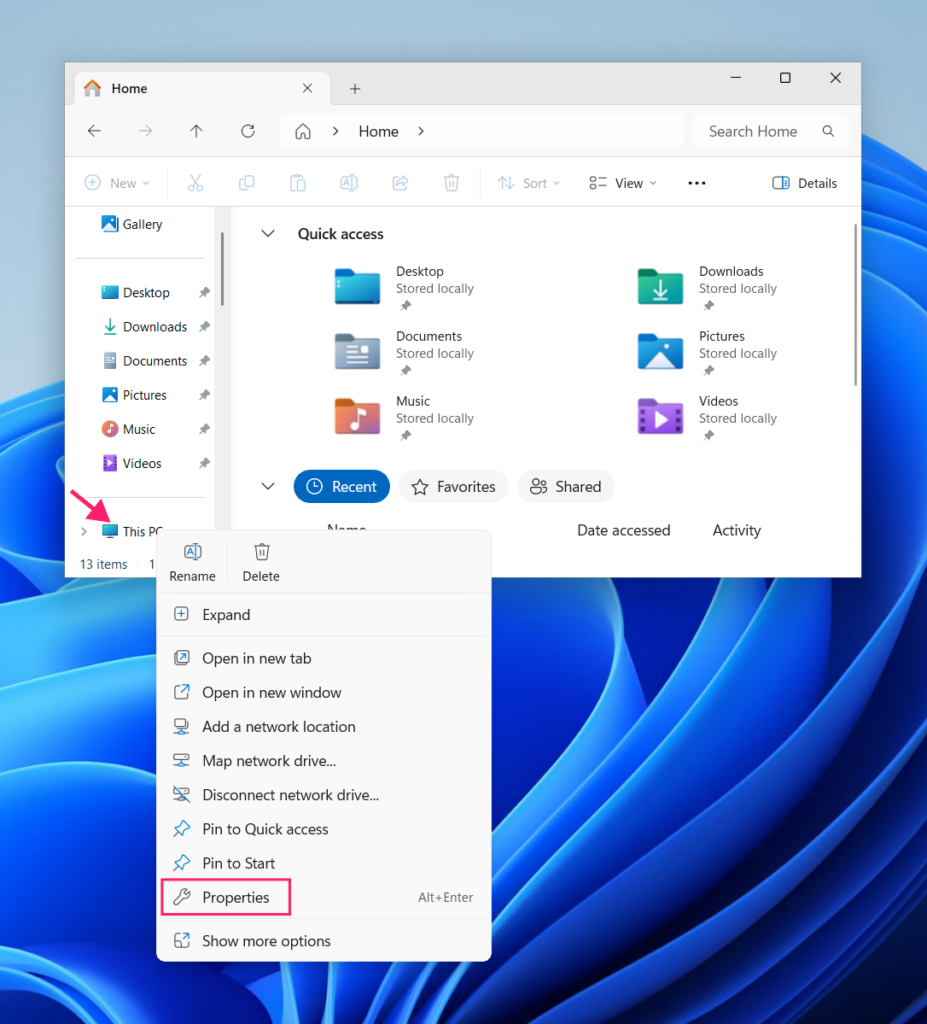Click the Rename icon in context menu
The image size is (927, 1024).
[192, 552]
